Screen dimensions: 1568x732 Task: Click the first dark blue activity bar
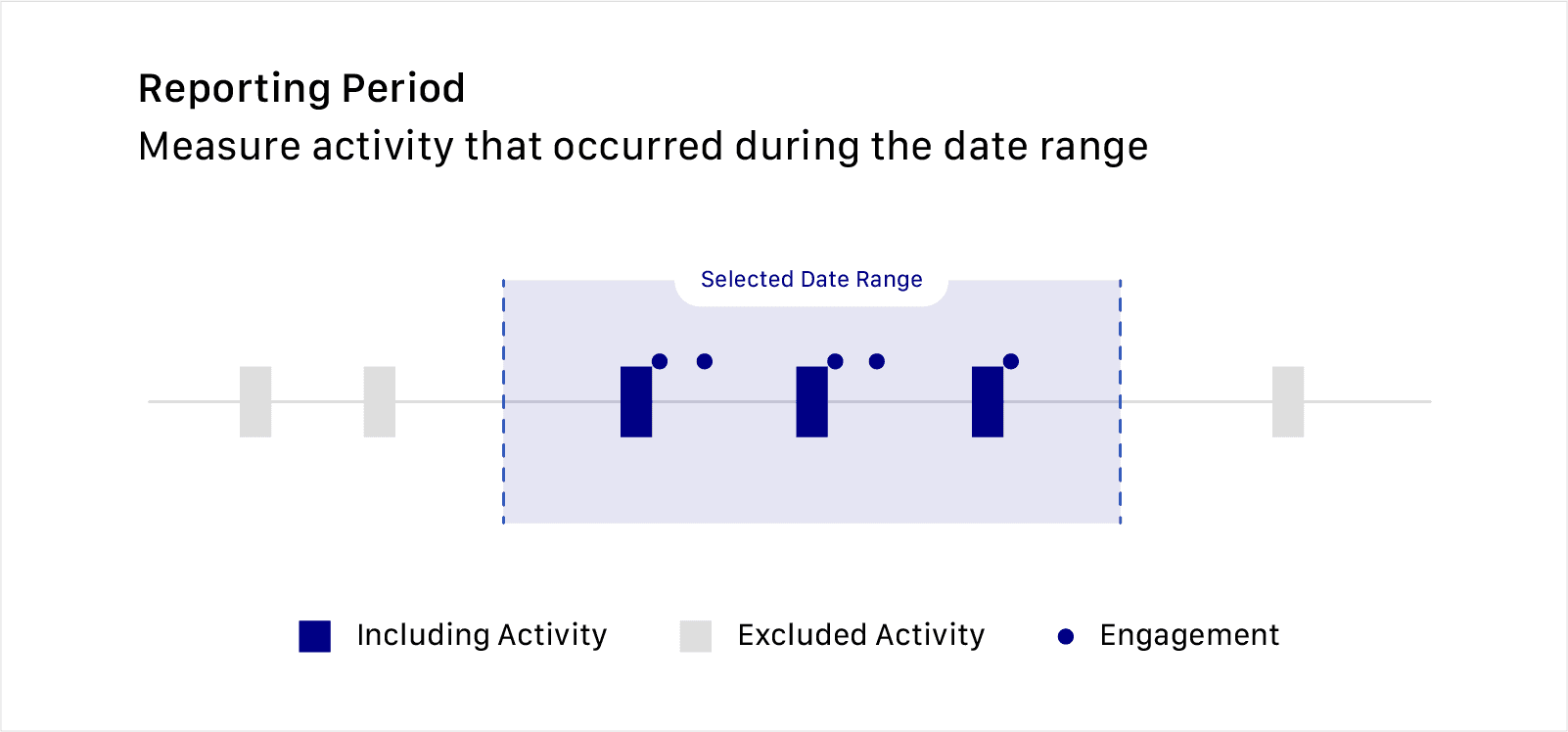pyautogui.click(x=636, y=401)
